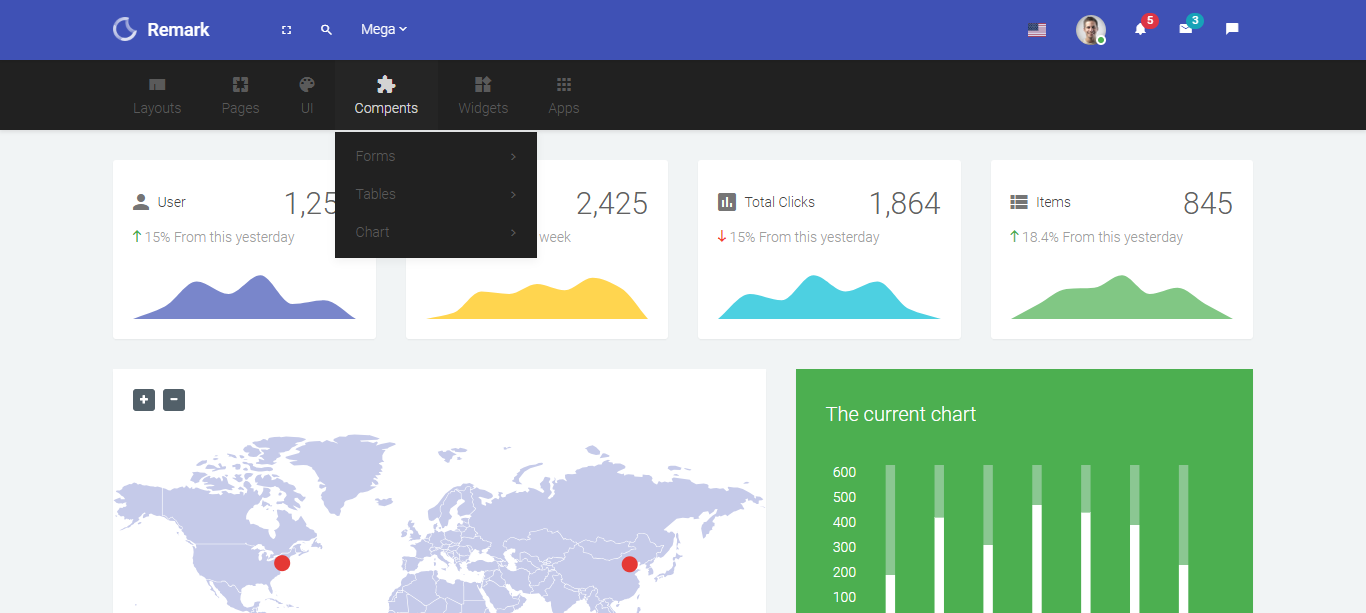Select the Apps navigation item

tap(564, 95)
